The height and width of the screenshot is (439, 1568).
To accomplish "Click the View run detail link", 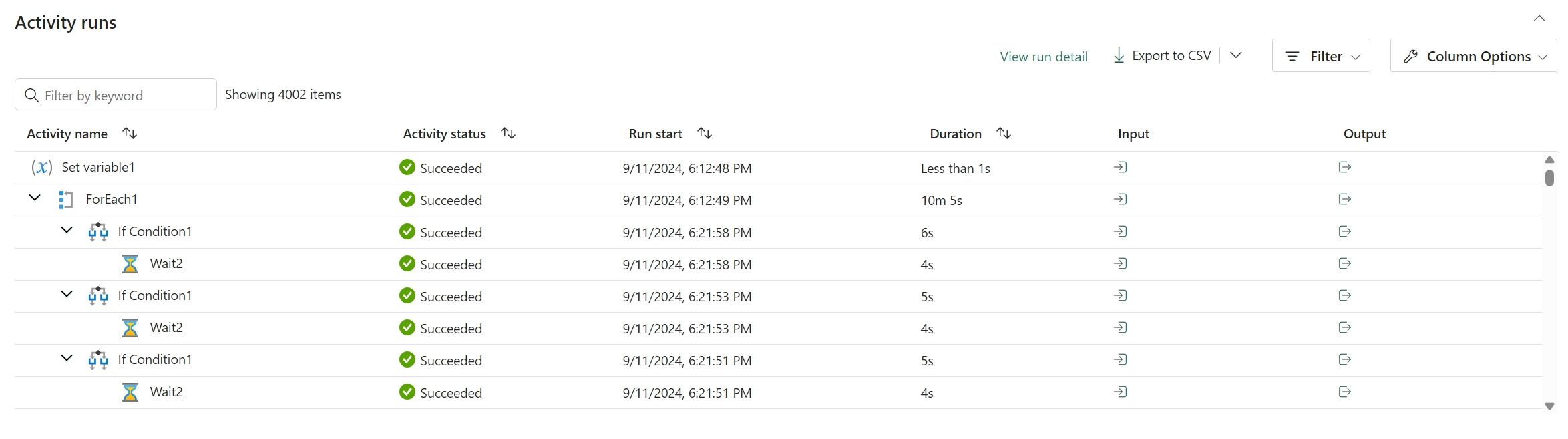I will coord(1044,57).
